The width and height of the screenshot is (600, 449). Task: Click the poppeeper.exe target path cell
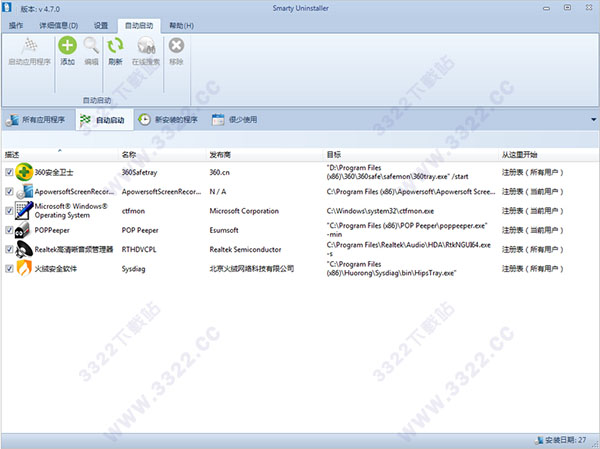pos(406,230)
